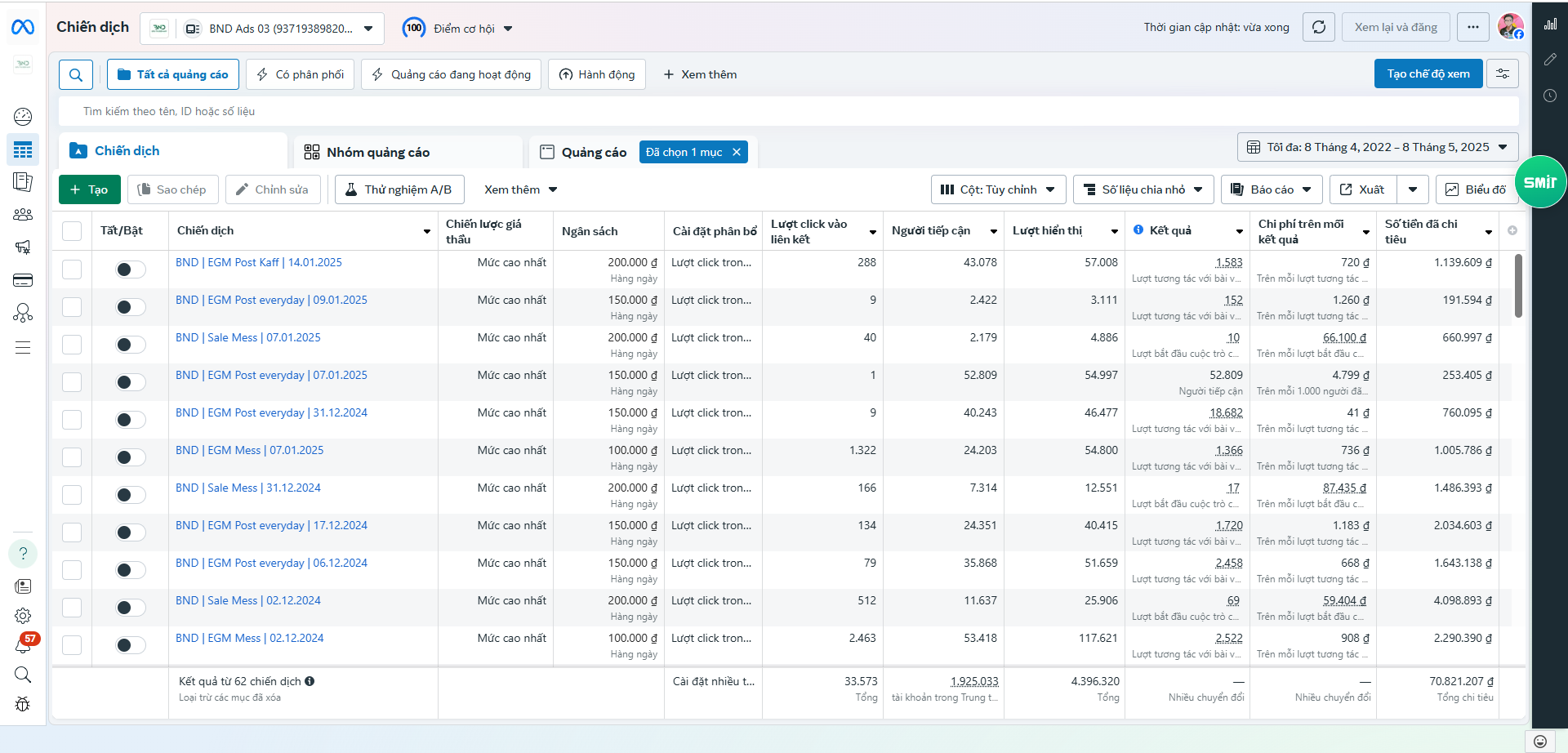Image resolution: width=1568 pixels, height=753 pixels.
Task: Tick the checkbox for BND | Sale Mess 07.01.2025
Action: tap(72, 345)
